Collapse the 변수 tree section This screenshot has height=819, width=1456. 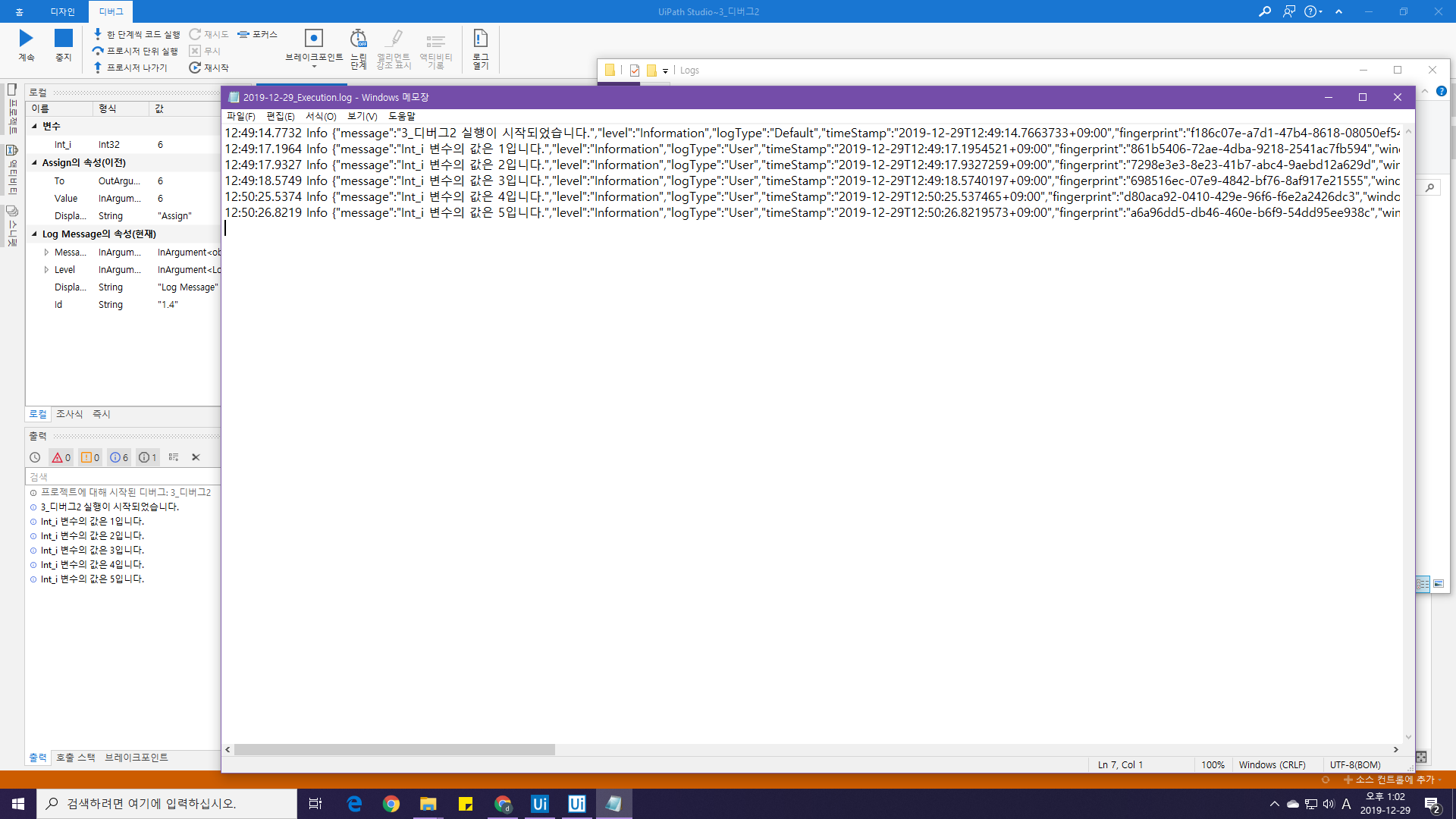(x=34, y=126)
